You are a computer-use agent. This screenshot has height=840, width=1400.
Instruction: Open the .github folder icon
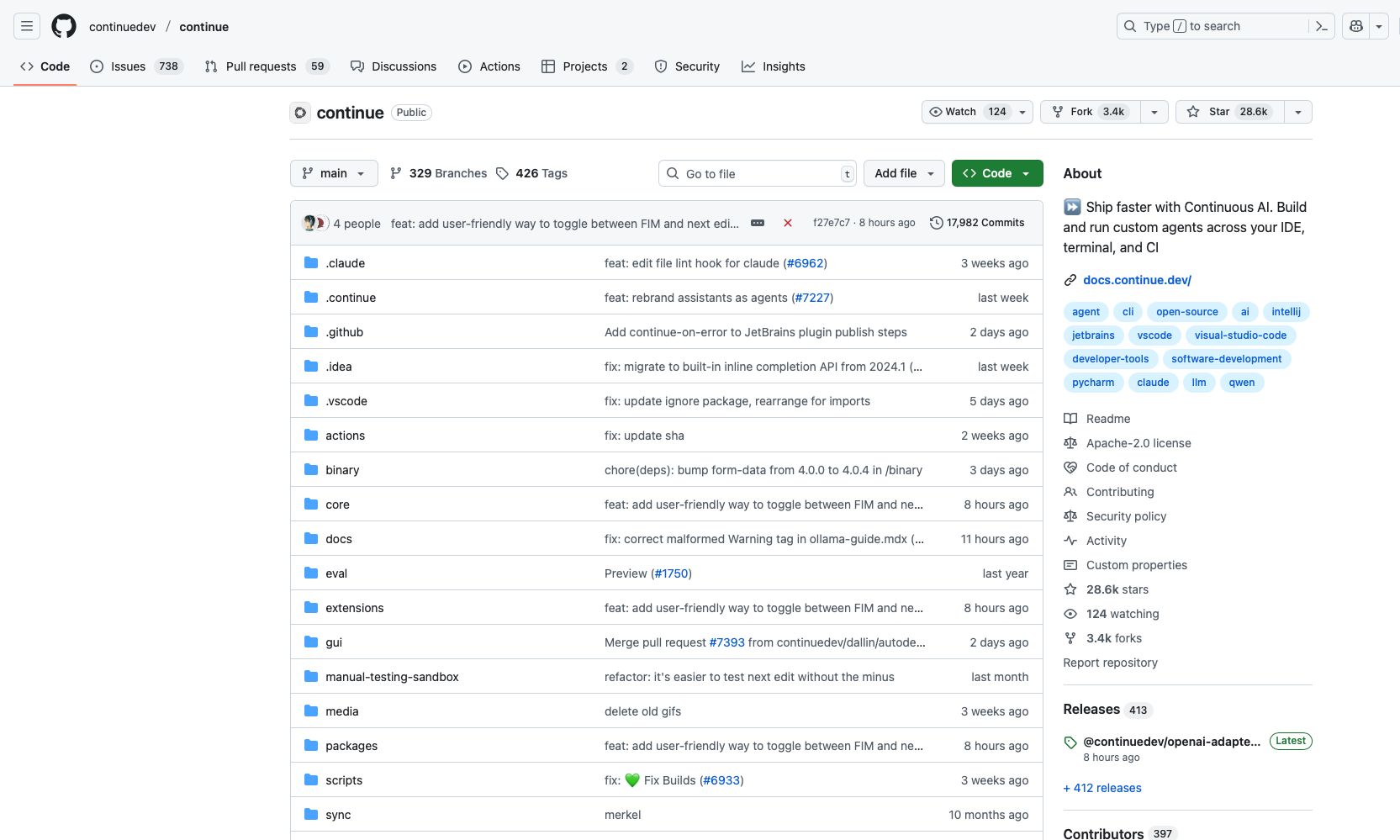pyautogui.click(x=311, y=331)
